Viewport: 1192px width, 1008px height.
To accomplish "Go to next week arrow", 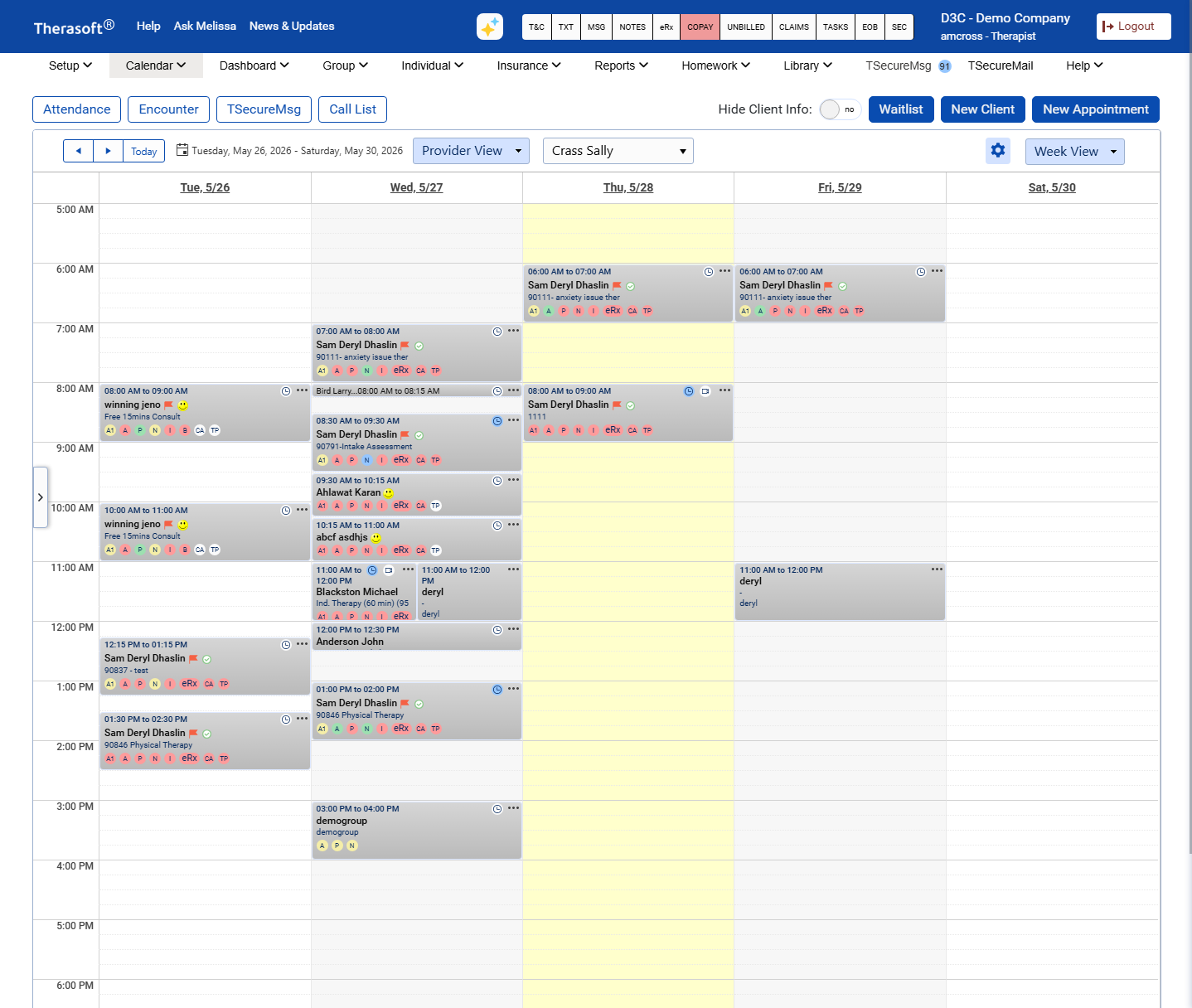I will (x=109, y=151).
